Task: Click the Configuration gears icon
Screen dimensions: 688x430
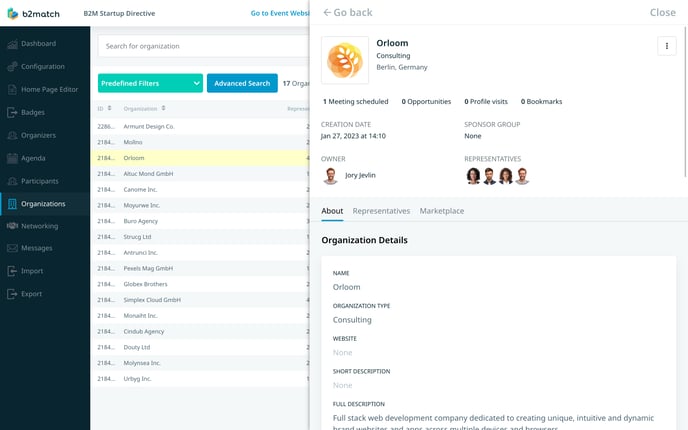Action: pyautogui.click(x=12, y=67)
